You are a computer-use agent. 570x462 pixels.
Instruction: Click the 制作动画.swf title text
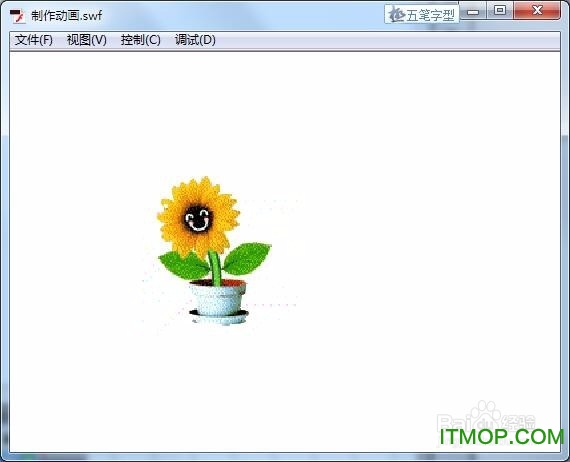[66, 16]
